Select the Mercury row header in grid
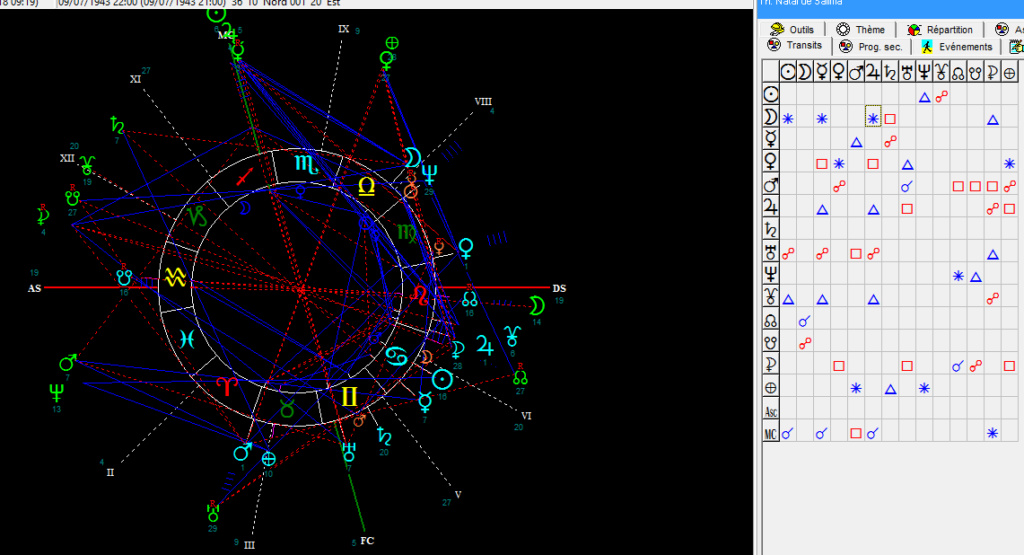This screenshot has height=555, width=1024. (x=771, y=139)
